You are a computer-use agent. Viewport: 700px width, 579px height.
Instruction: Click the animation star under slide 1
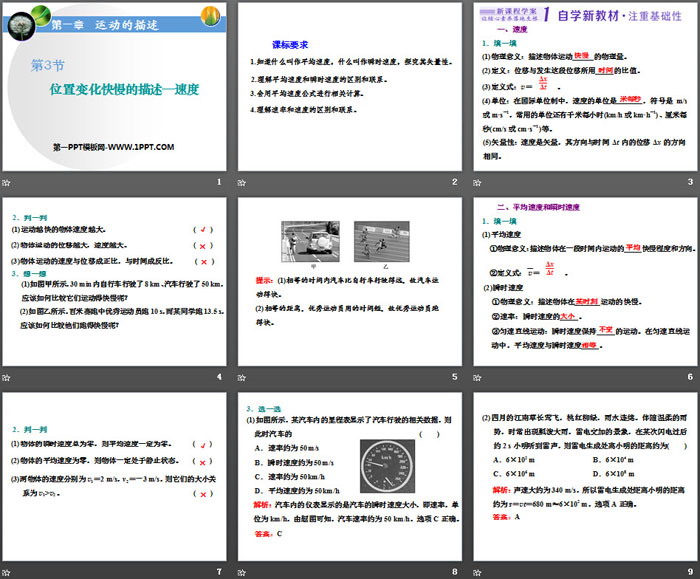pos(7,181)
